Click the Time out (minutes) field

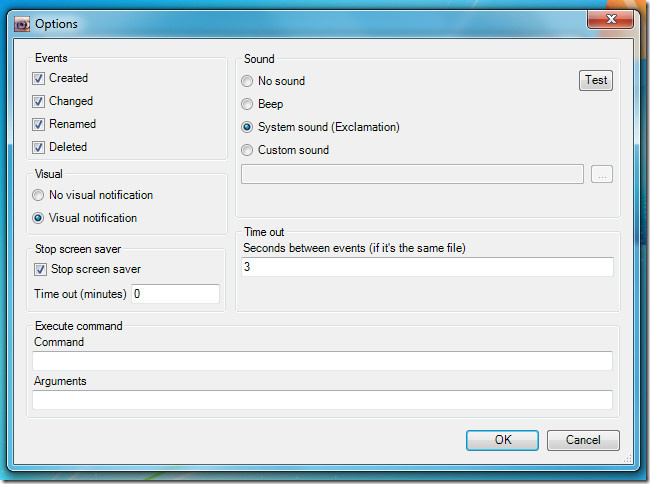click(175, 294)
